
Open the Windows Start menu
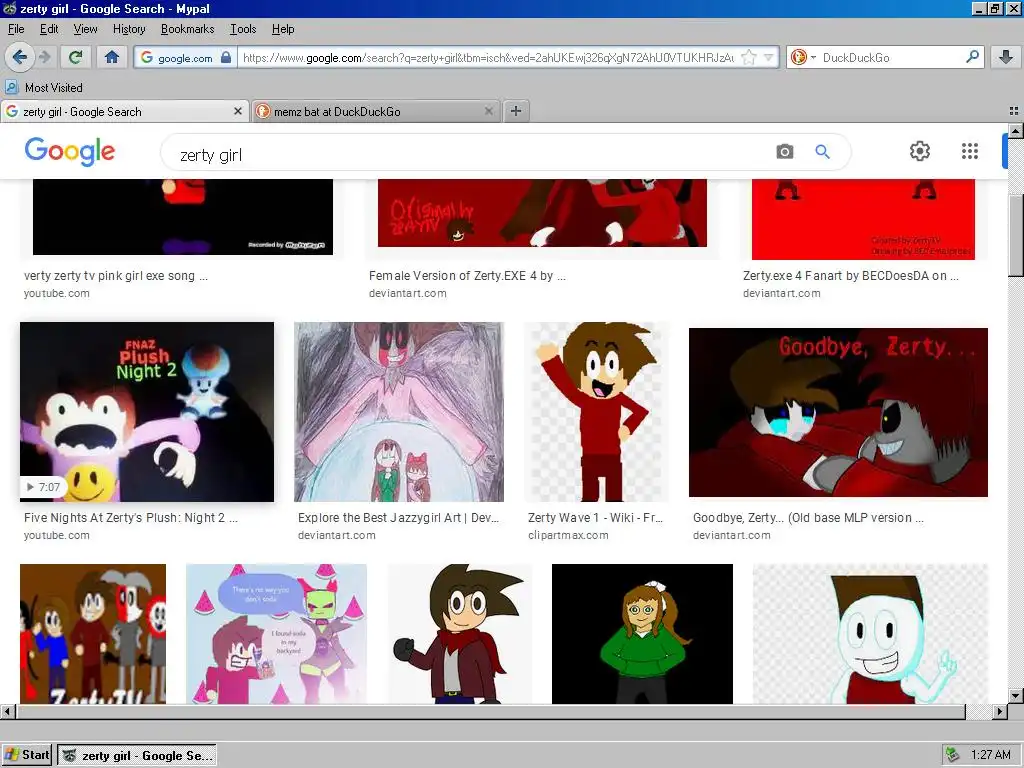tap(27, 755)
